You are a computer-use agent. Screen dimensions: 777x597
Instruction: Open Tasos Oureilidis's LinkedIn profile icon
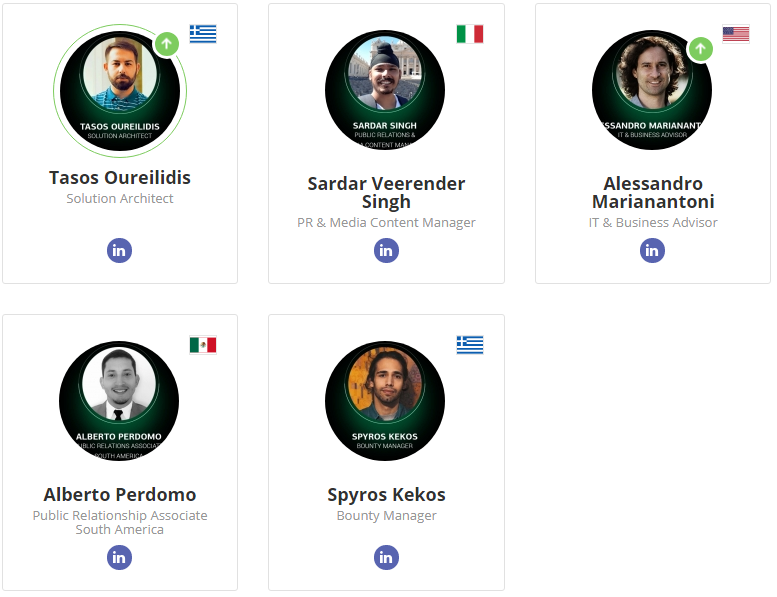[x=120, y=251]
